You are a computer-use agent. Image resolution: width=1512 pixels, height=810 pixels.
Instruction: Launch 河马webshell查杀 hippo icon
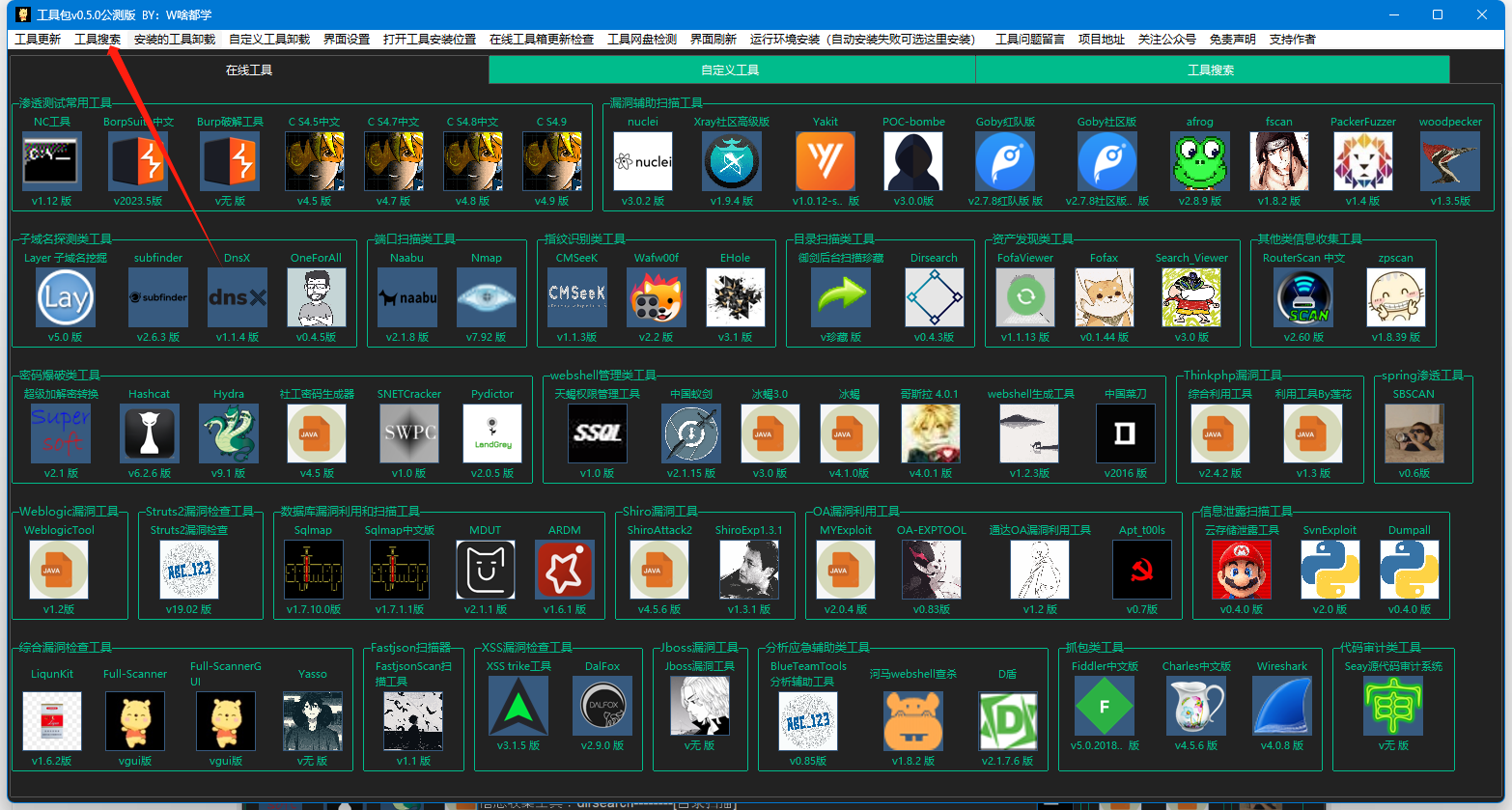pos(913,721)
